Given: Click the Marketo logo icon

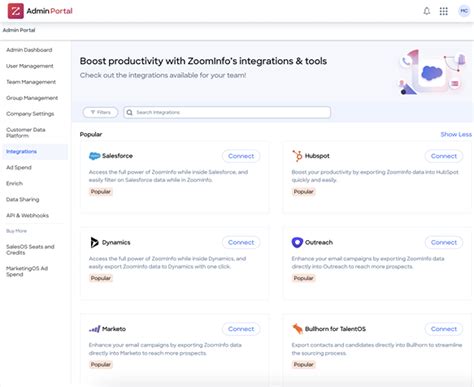Looking at the screenshot, I should pos(94,329).
